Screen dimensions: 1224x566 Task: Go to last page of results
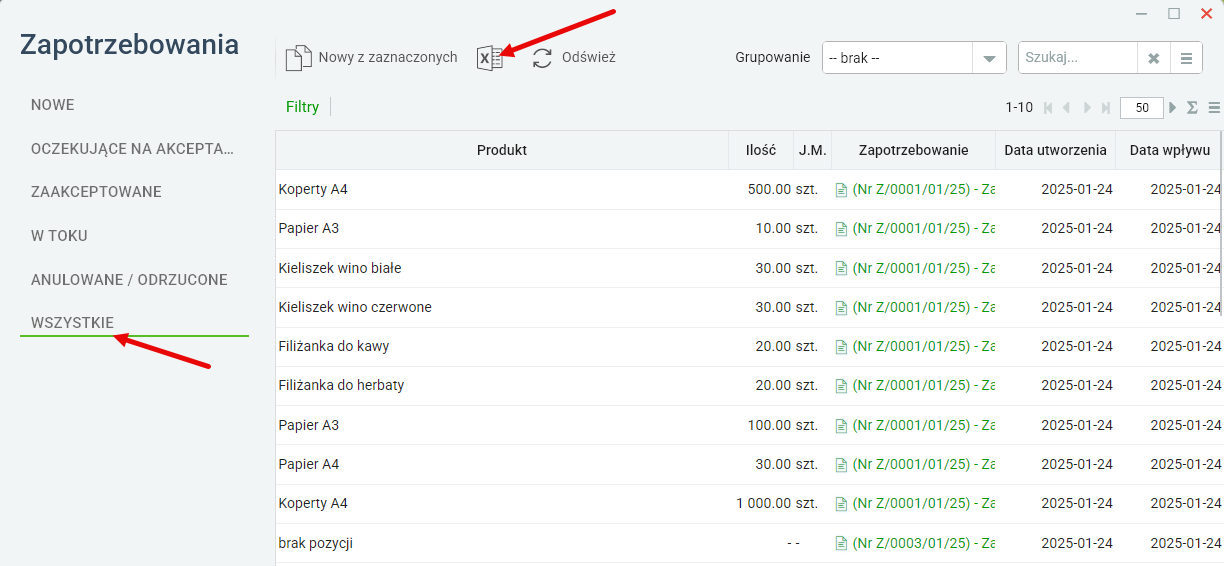pos(1105,107)
